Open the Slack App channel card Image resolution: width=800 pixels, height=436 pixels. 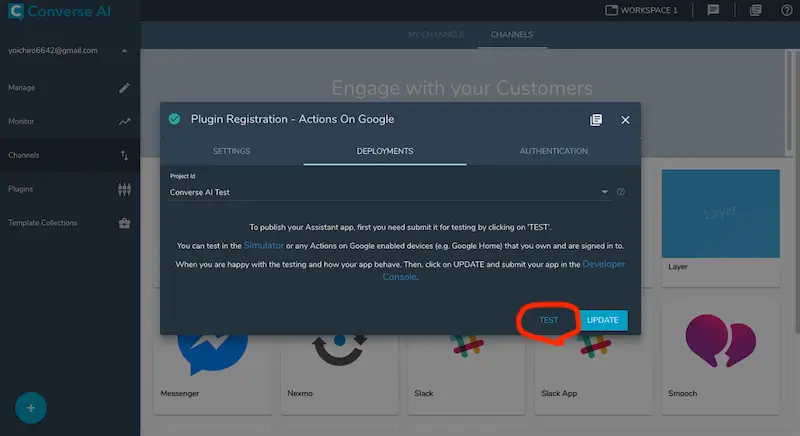(x=593, y=375)
